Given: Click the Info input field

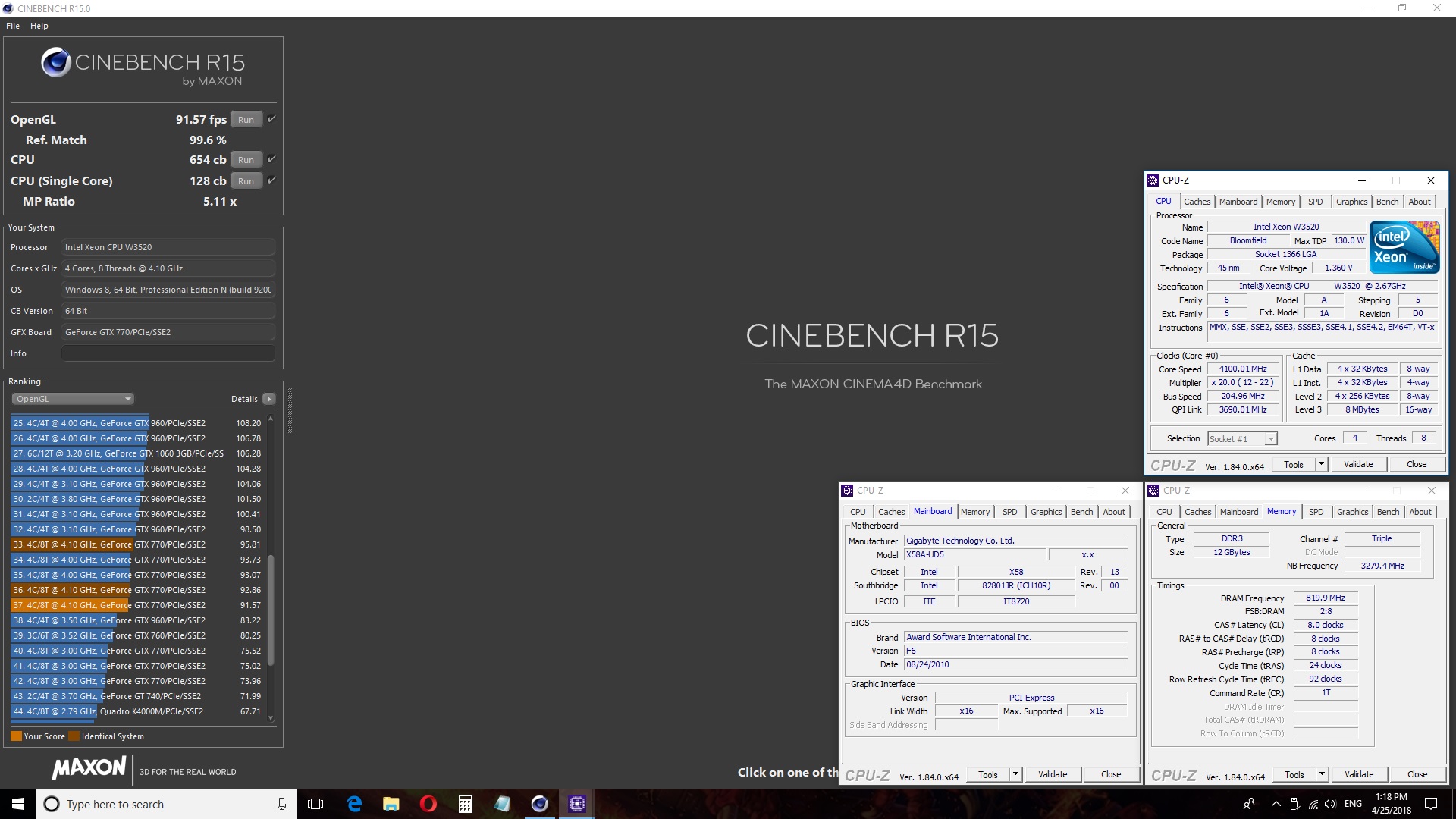Looking at the screenshot, I should point(168,353).
